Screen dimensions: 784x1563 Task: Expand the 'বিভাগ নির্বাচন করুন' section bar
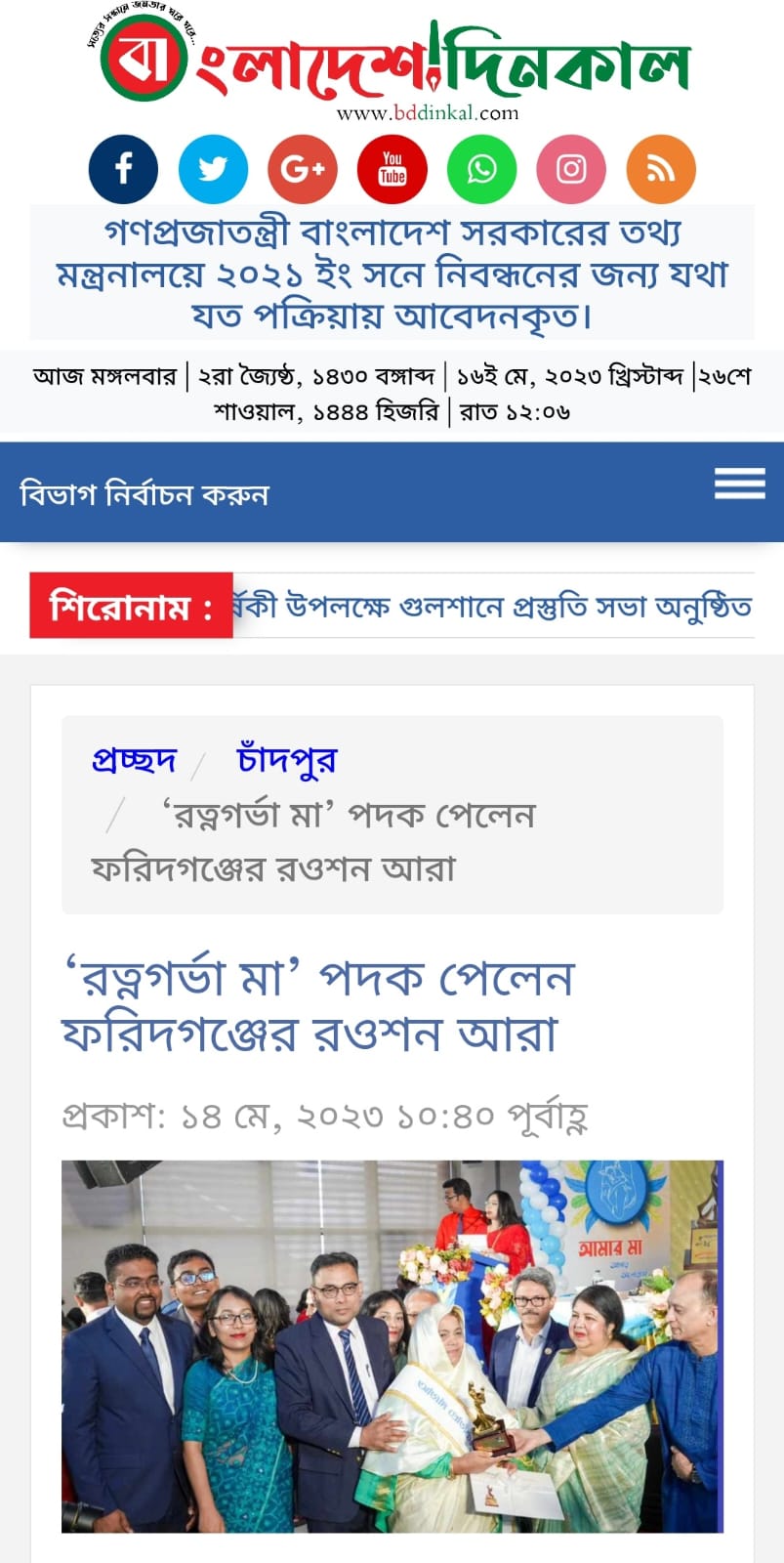pyautogui.click(x=392, y=492)
